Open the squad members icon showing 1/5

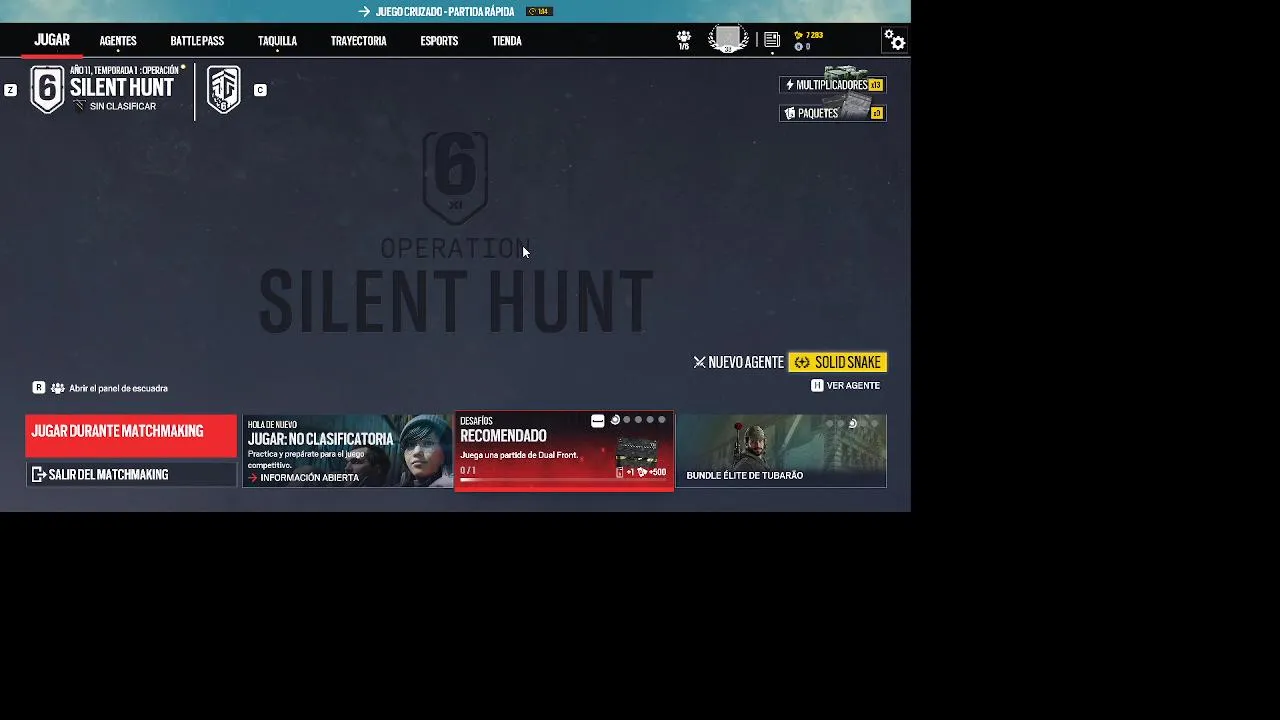[684, 40]
